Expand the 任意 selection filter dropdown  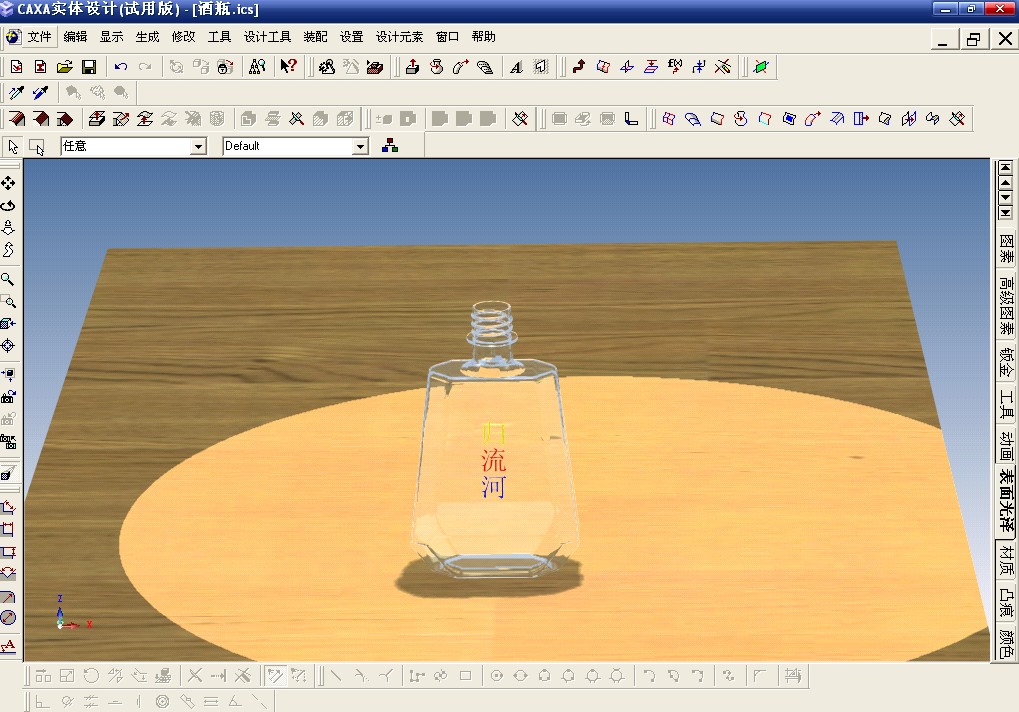pos(198,147)
